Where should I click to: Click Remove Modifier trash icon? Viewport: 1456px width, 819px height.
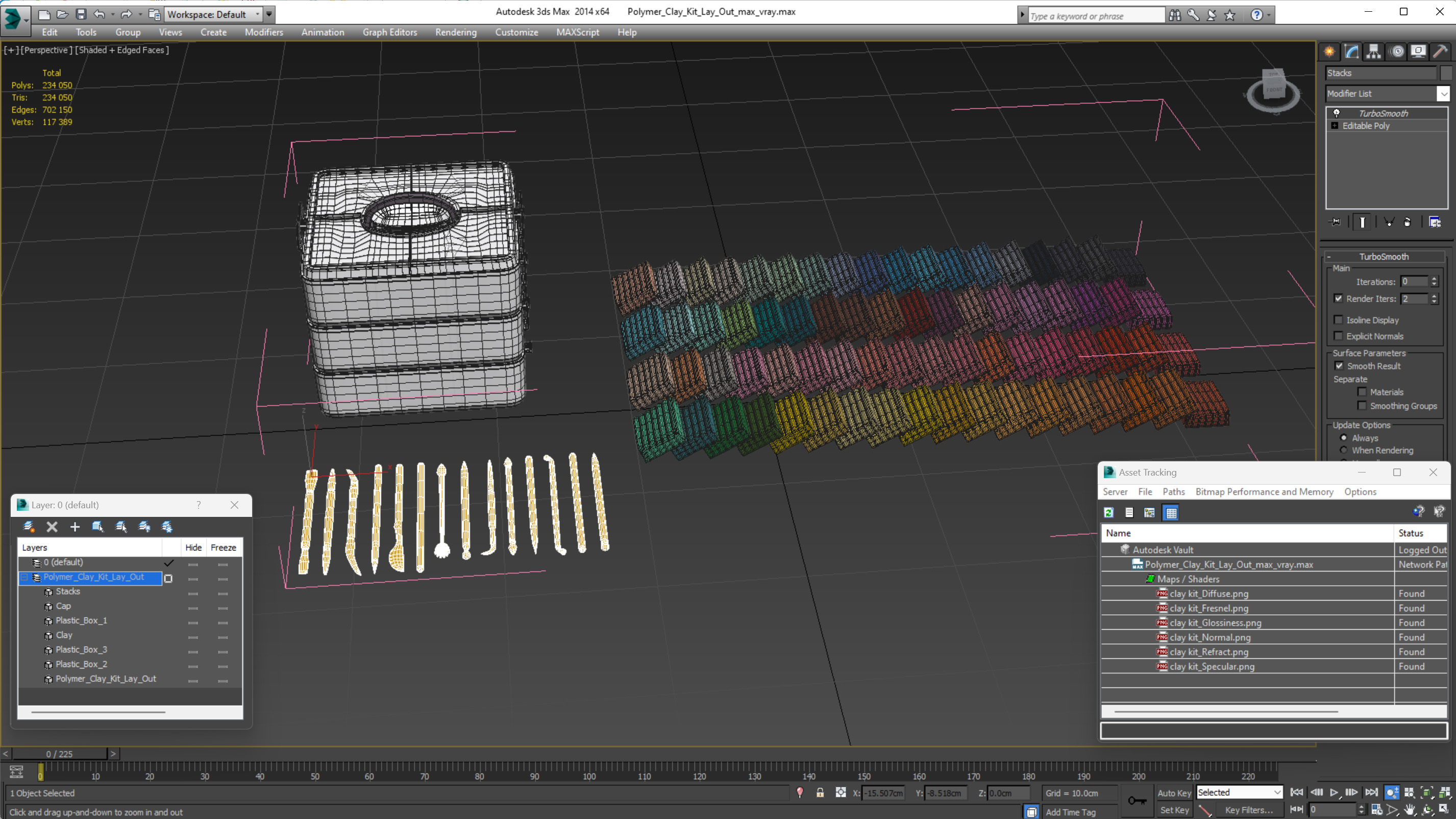tap(1408, 221)
